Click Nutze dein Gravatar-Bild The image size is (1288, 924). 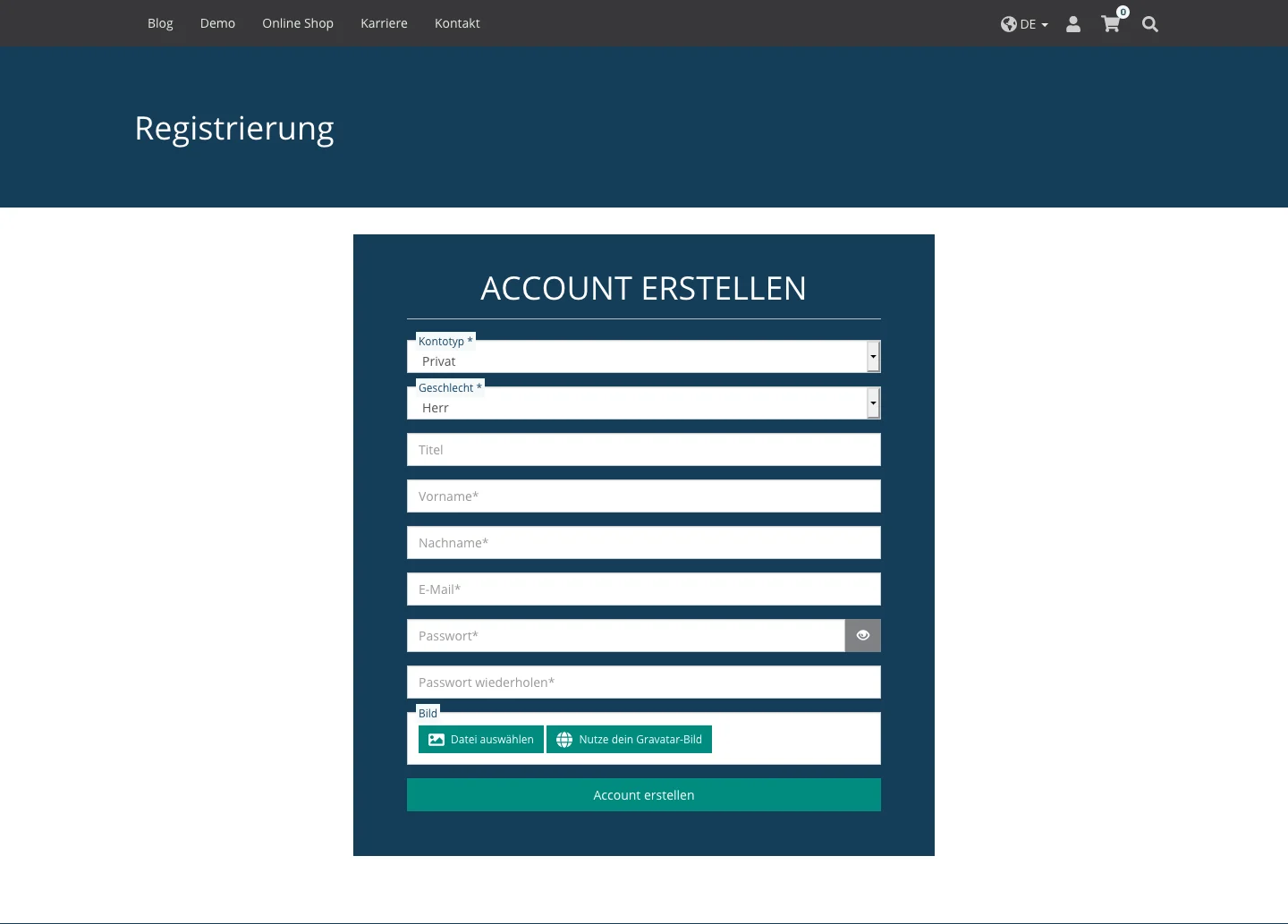629,739
